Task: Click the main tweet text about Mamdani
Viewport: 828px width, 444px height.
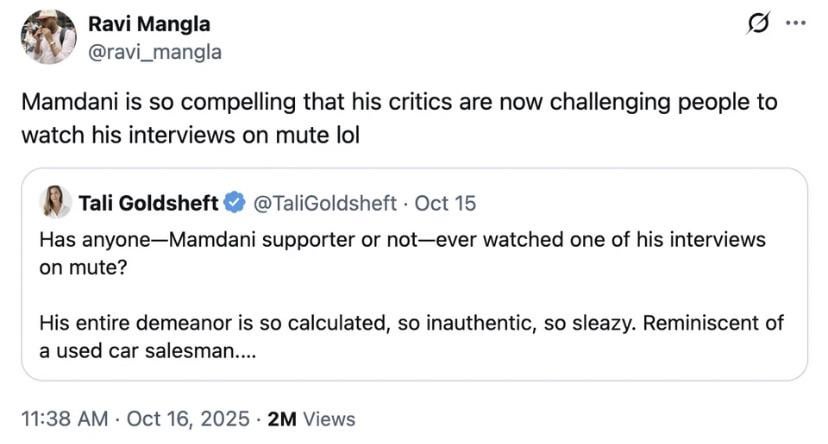Action: click(x=399, y=103)
